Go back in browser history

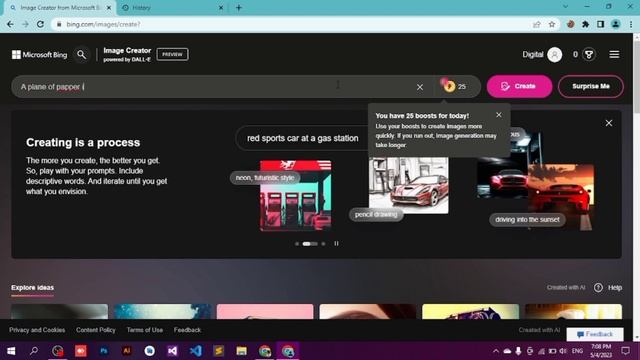pos(10,24)
